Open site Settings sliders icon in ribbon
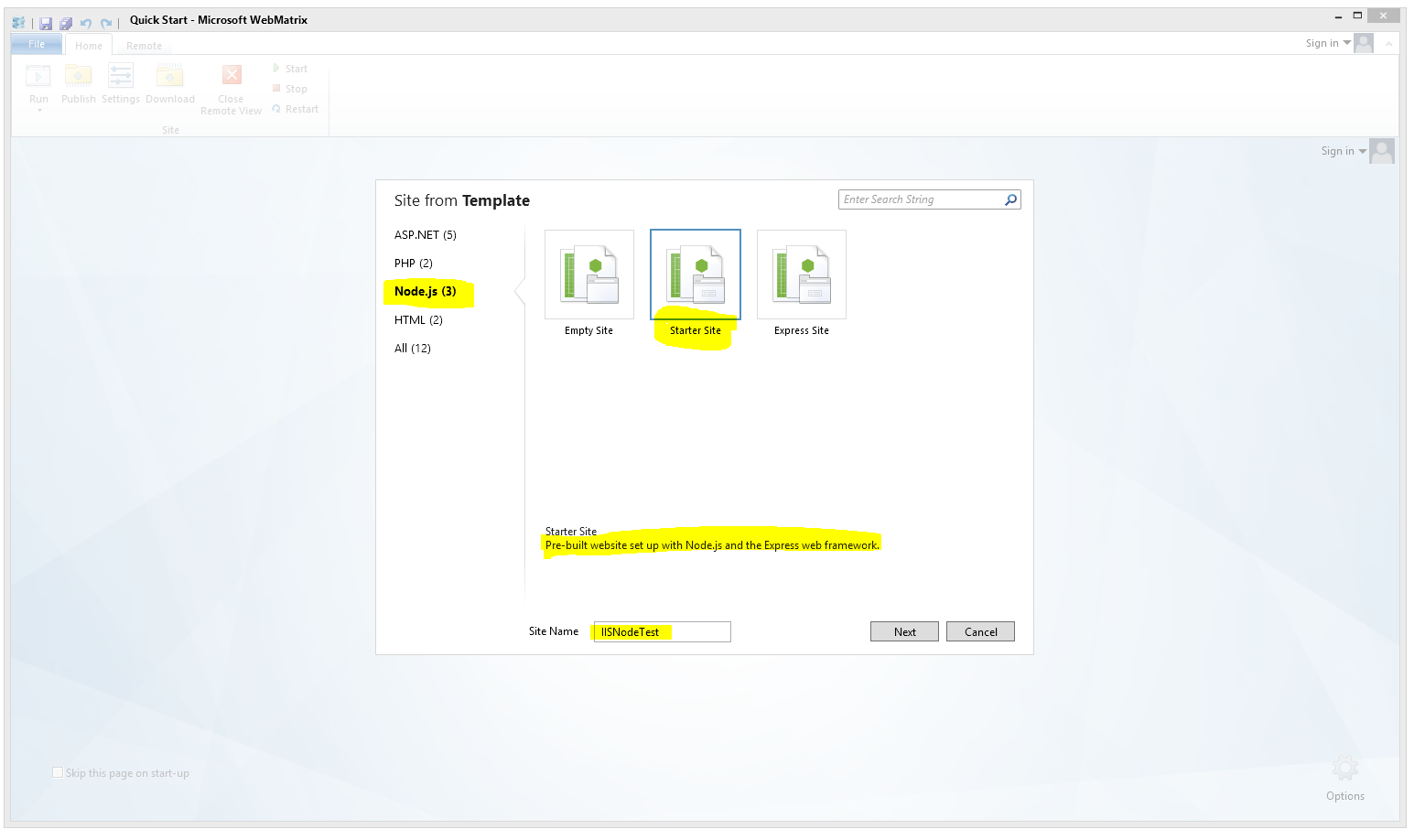The width and height of the screenshot is (1414, 840). coord(121,76)
